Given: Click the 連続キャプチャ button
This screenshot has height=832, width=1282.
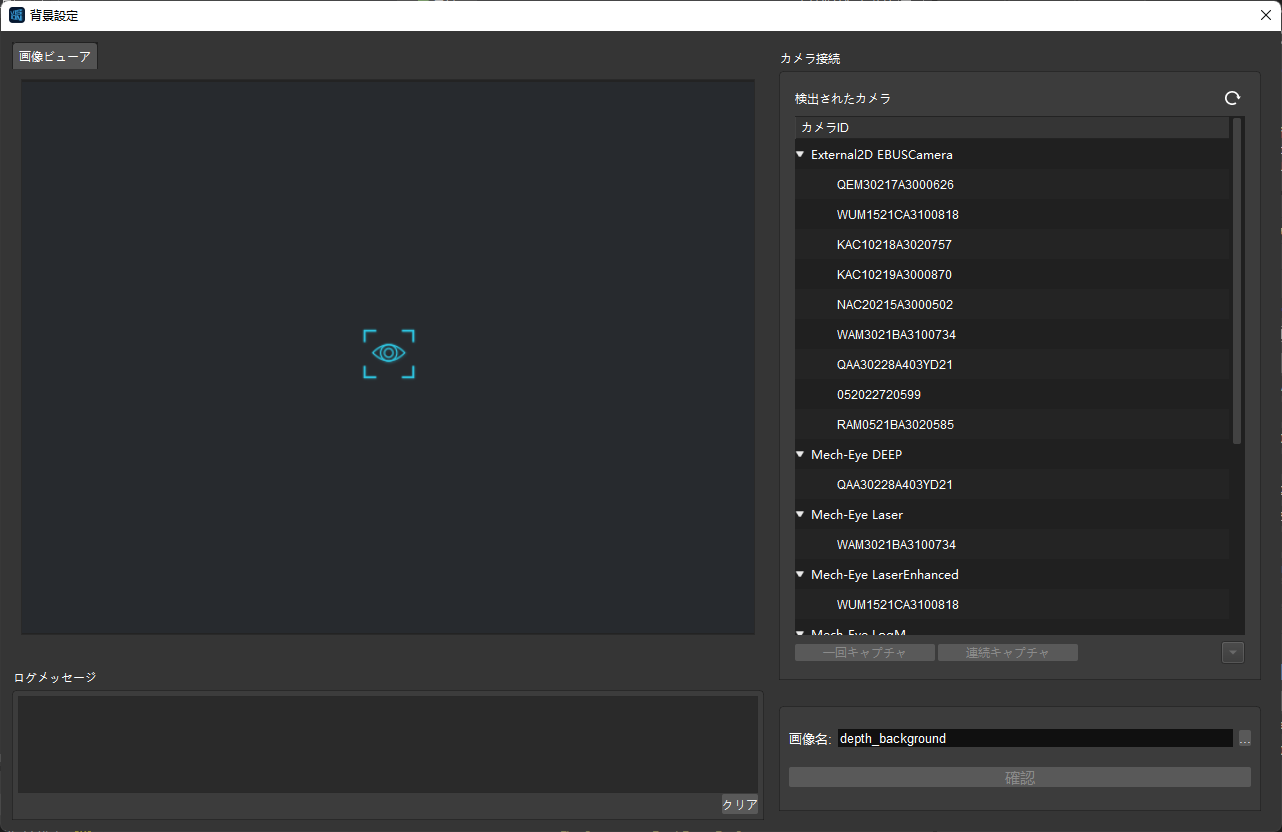Looking at the screenshot, I should click(x=1008, y=653).
